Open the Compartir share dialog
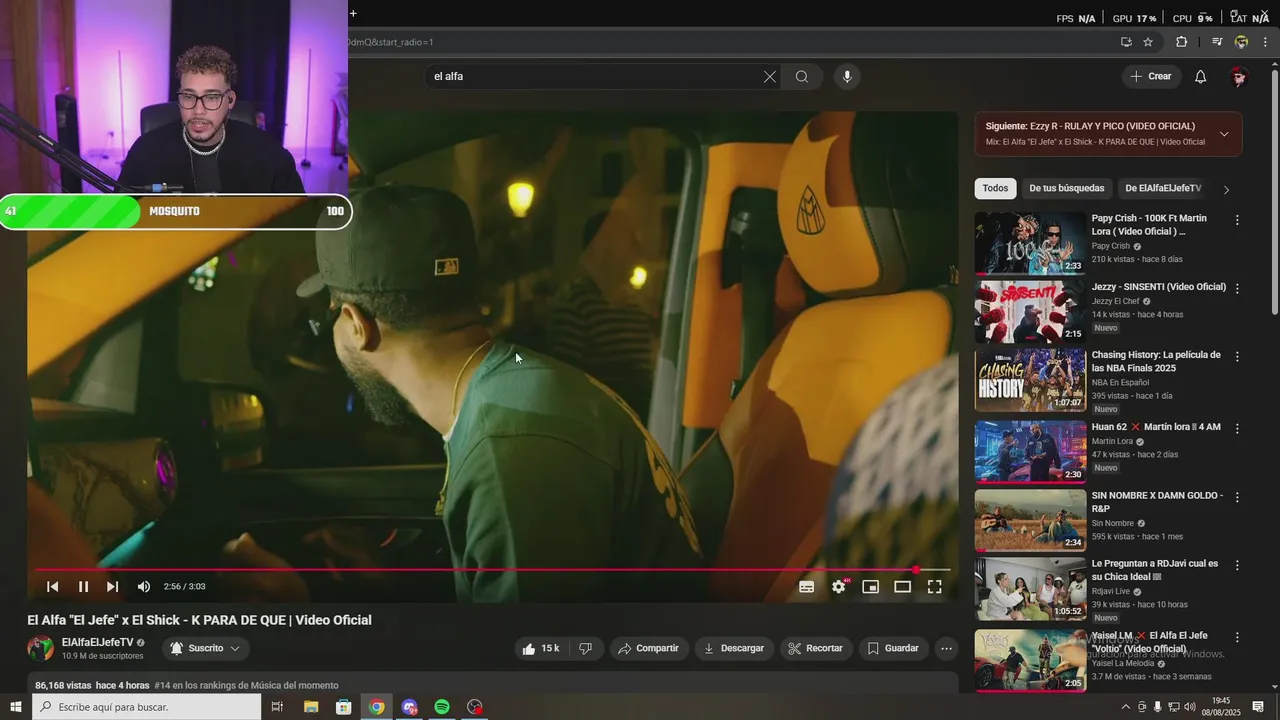Viewport: 1280px width, 720px height. coord(649,648)
